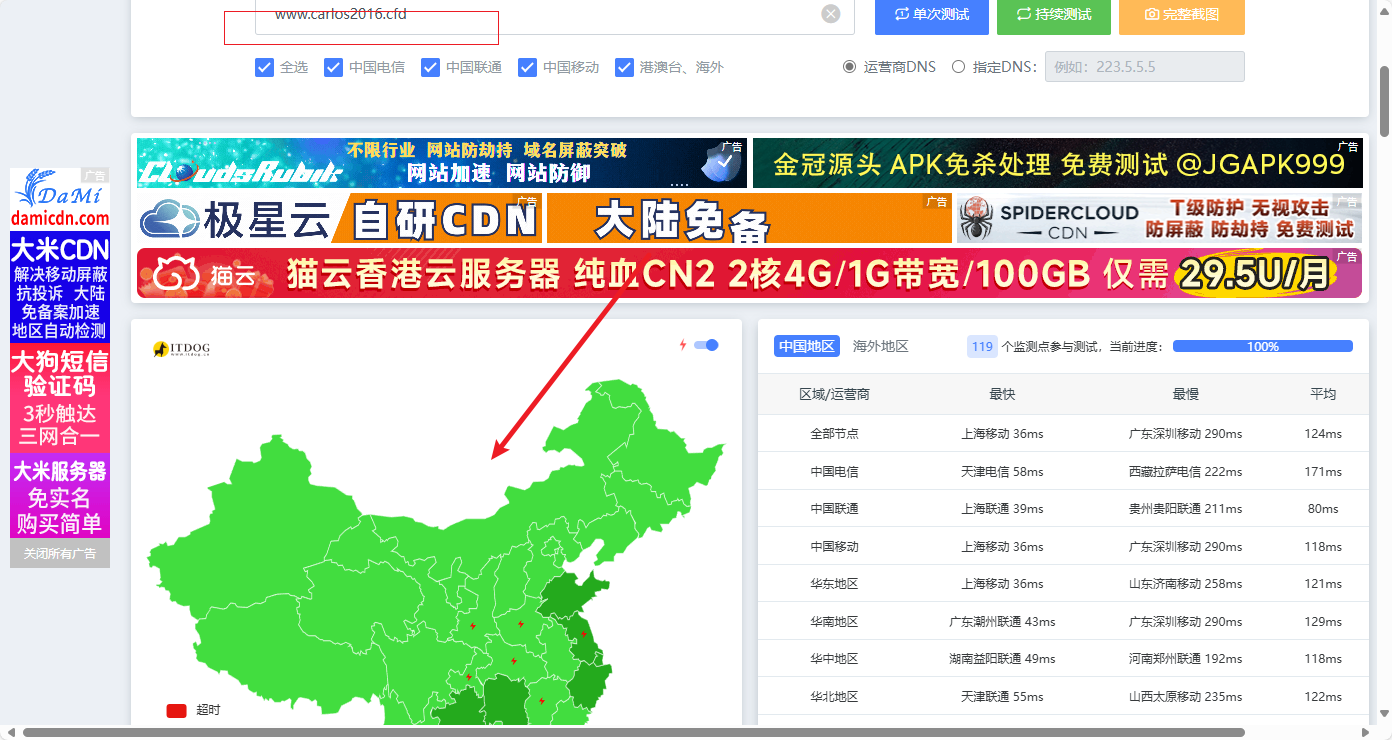
Task: Uncheck the 全选 checkbox
Action: [264, 67]
